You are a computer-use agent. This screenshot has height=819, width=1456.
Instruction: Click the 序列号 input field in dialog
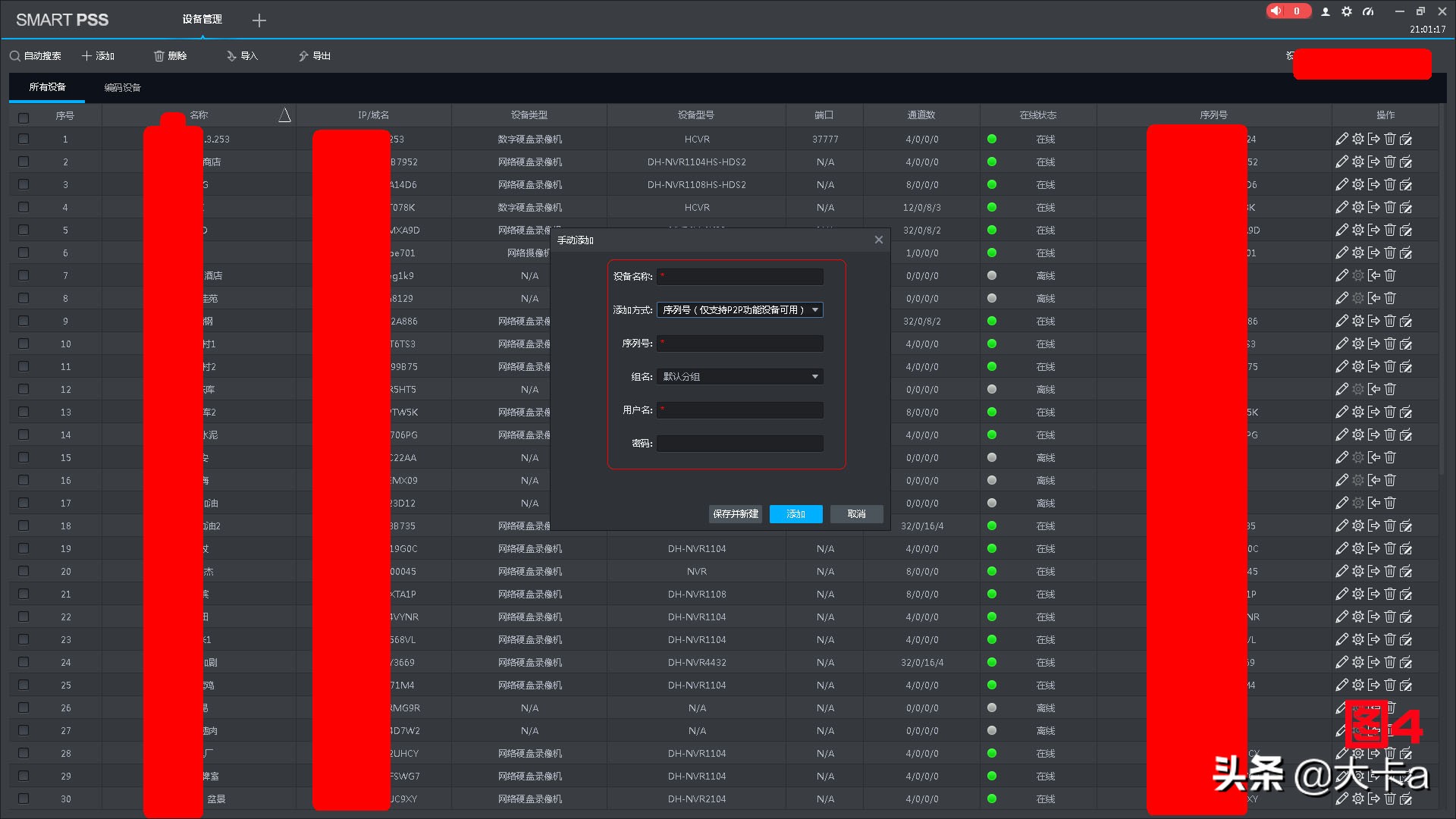pyautogui.click(x=739, y=343)
